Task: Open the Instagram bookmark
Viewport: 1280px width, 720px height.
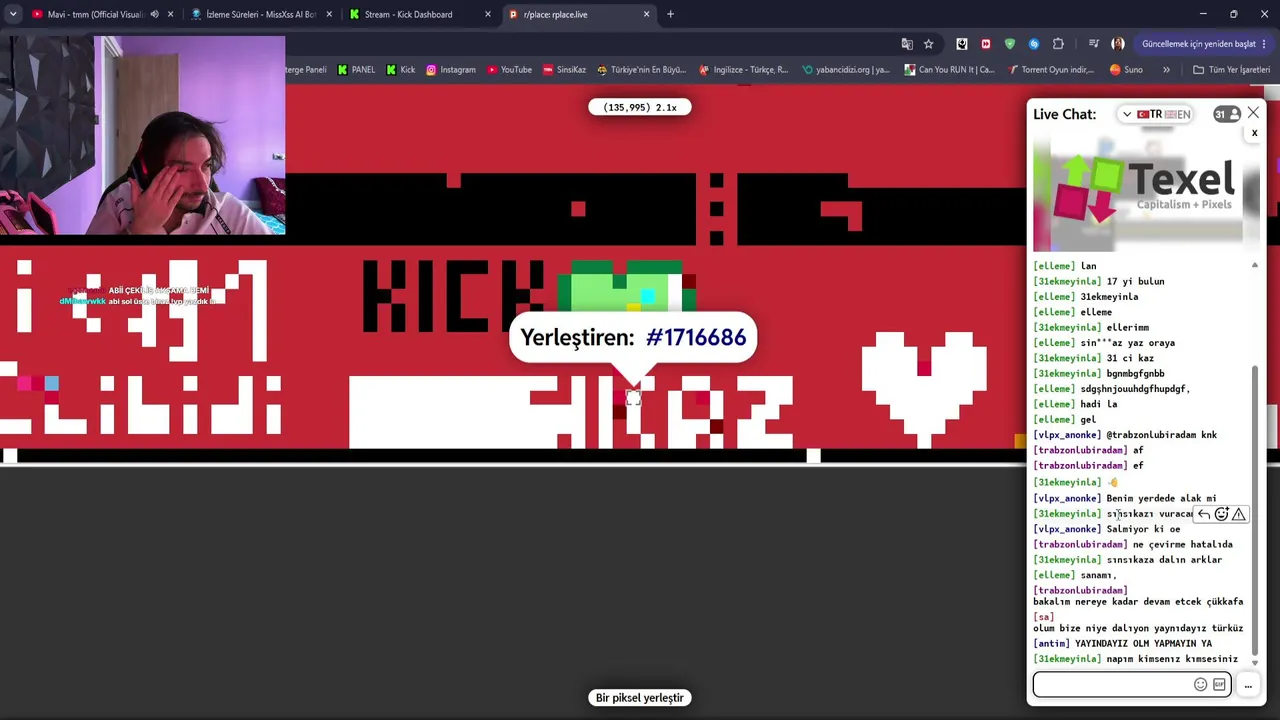Action: click(x=451, y=70)
